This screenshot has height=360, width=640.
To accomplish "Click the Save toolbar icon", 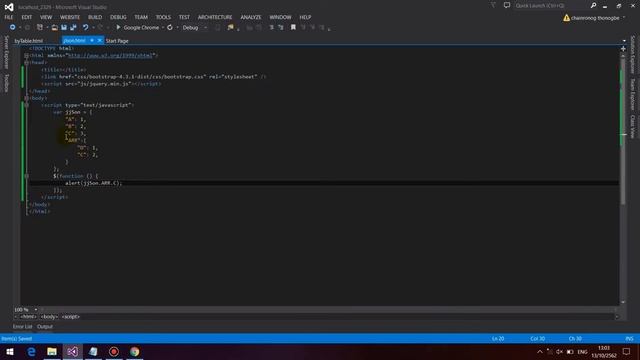I will (64, 27).
